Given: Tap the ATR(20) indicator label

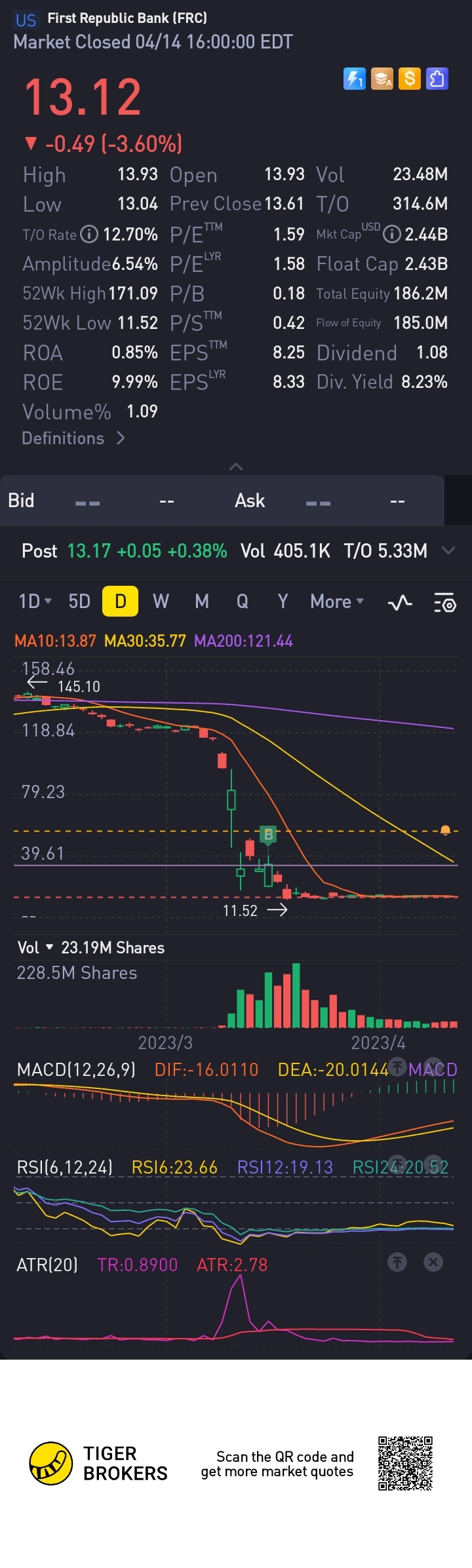Looking at the screenshot, I should click(47, 1265).
